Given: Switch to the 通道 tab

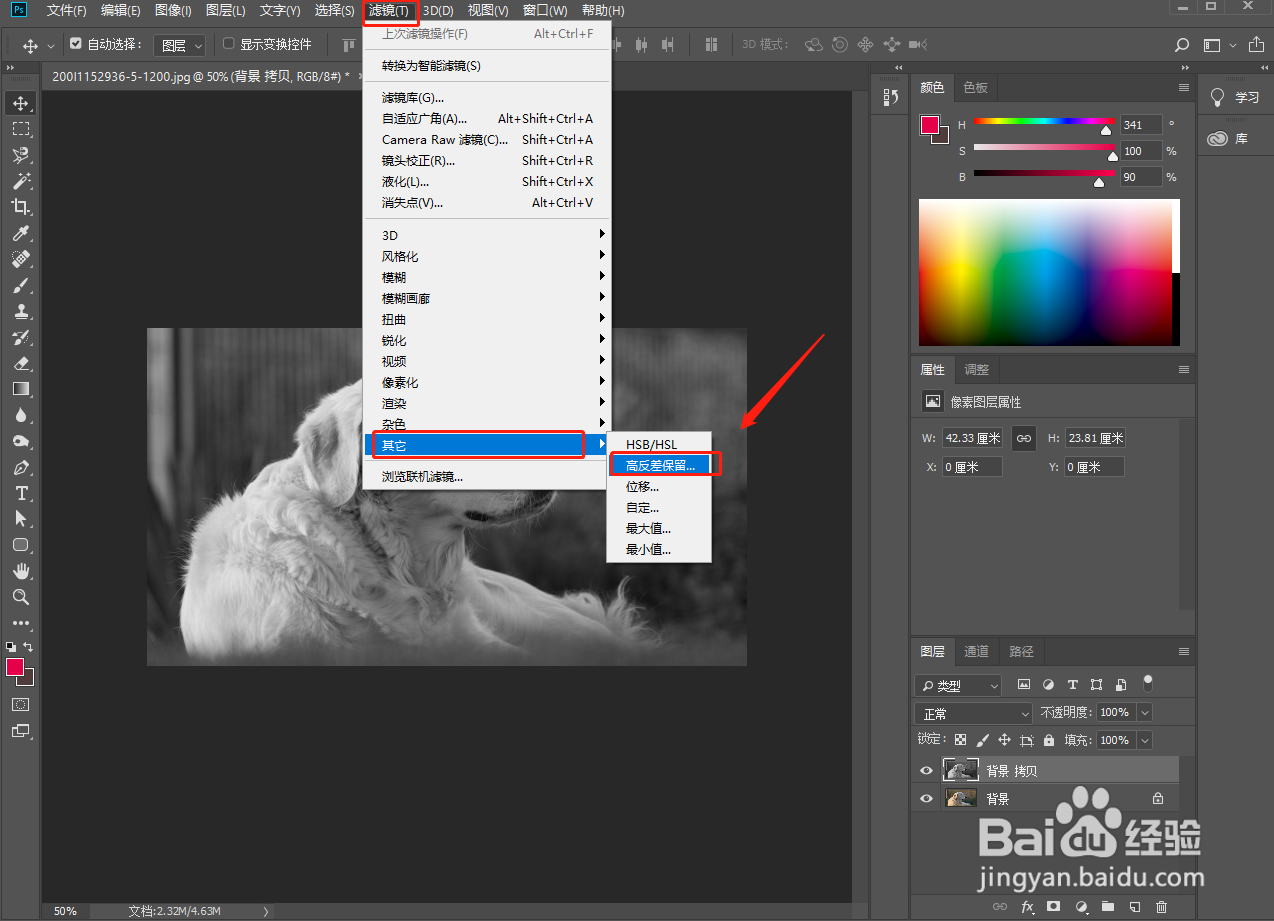Looking at the screenshot, I should (976, 651).
